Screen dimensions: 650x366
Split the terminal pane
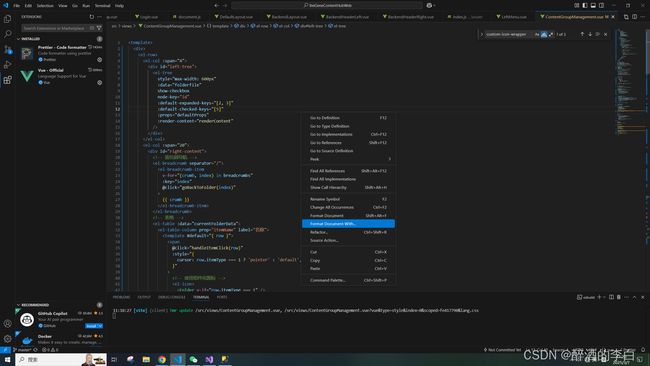click(611, 297)
